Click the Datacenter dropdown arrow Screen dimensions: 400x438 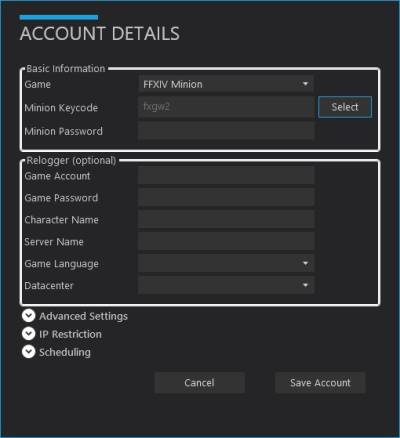coord(305,285)
